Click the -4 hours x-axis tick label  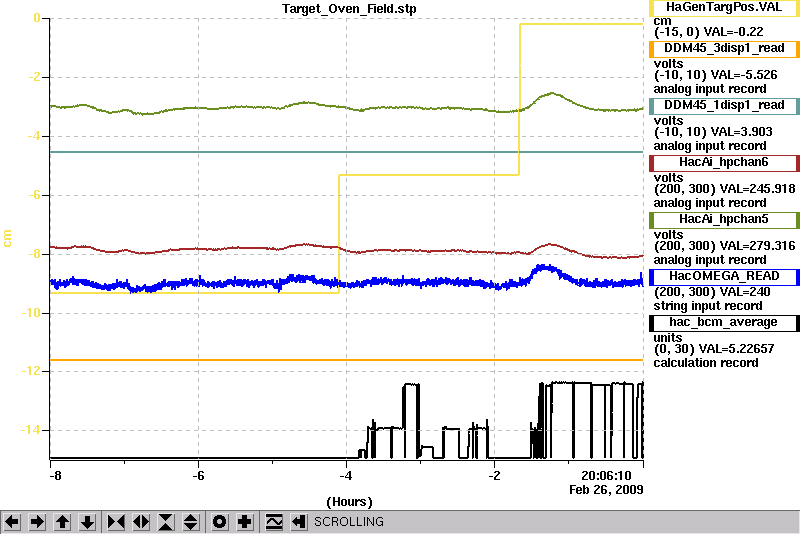346,476
